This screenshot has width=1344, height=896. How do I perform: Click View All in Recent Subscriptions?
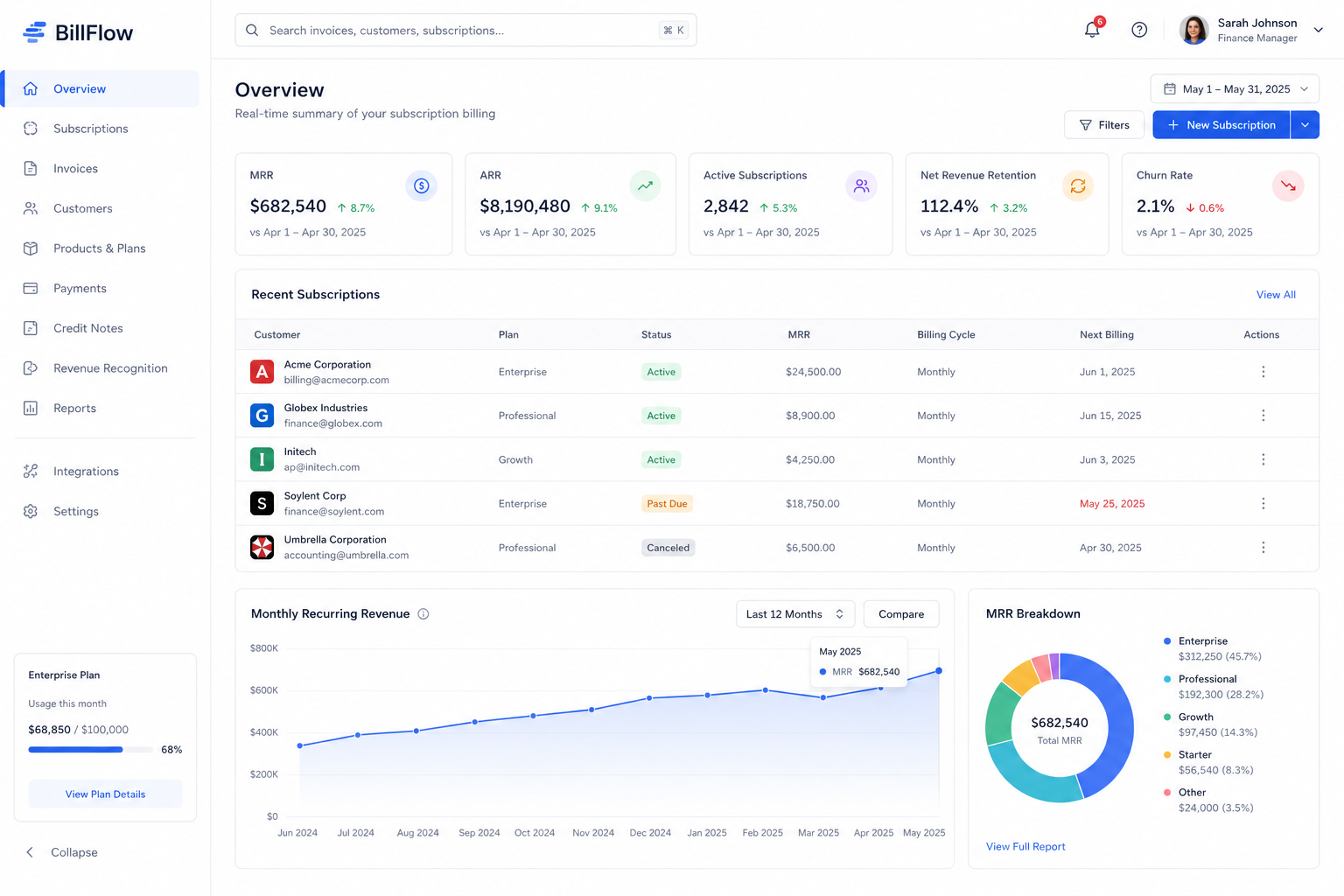pos(1276,295)
